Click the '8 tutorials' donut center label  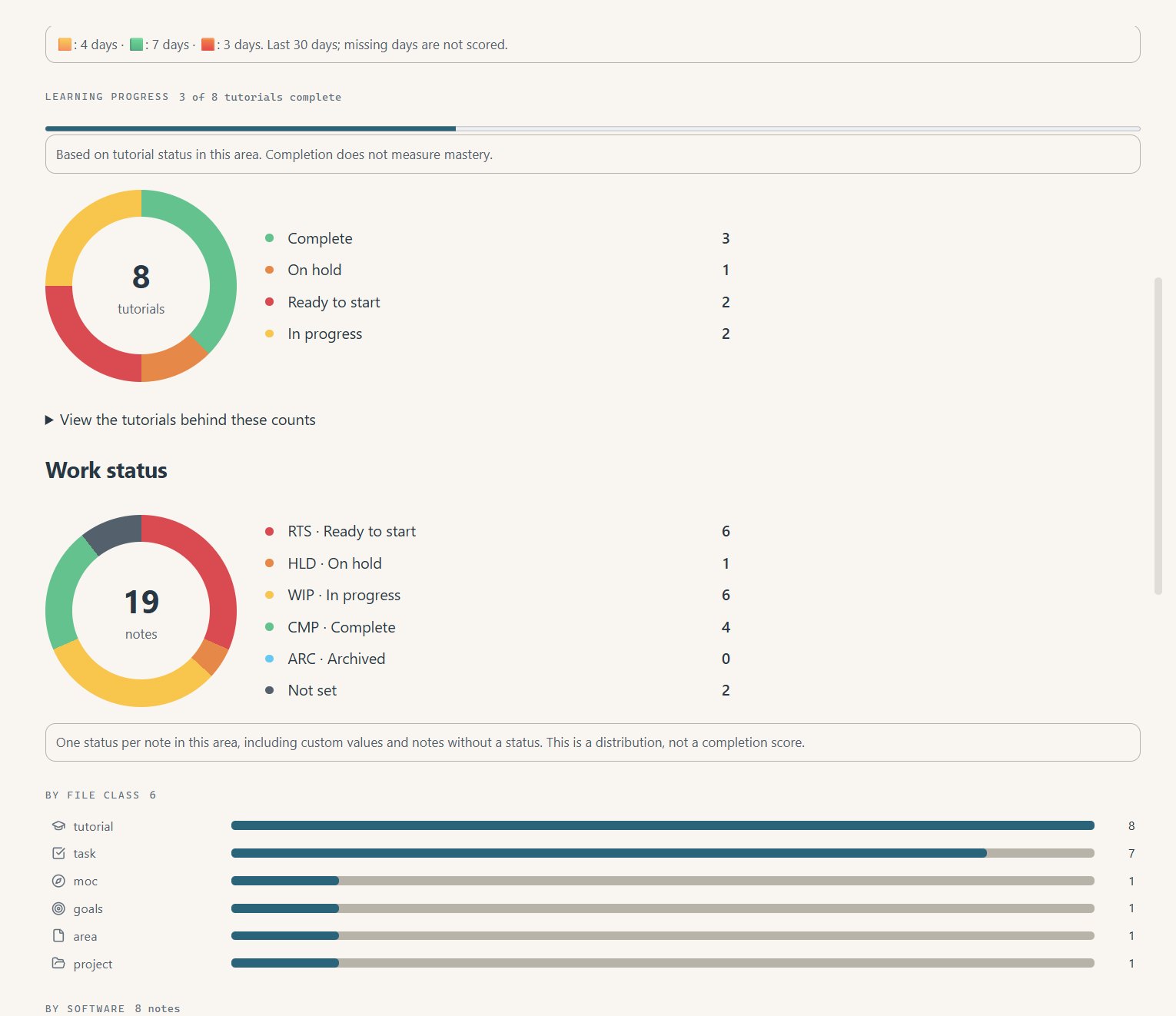click(x=141, y=288)
